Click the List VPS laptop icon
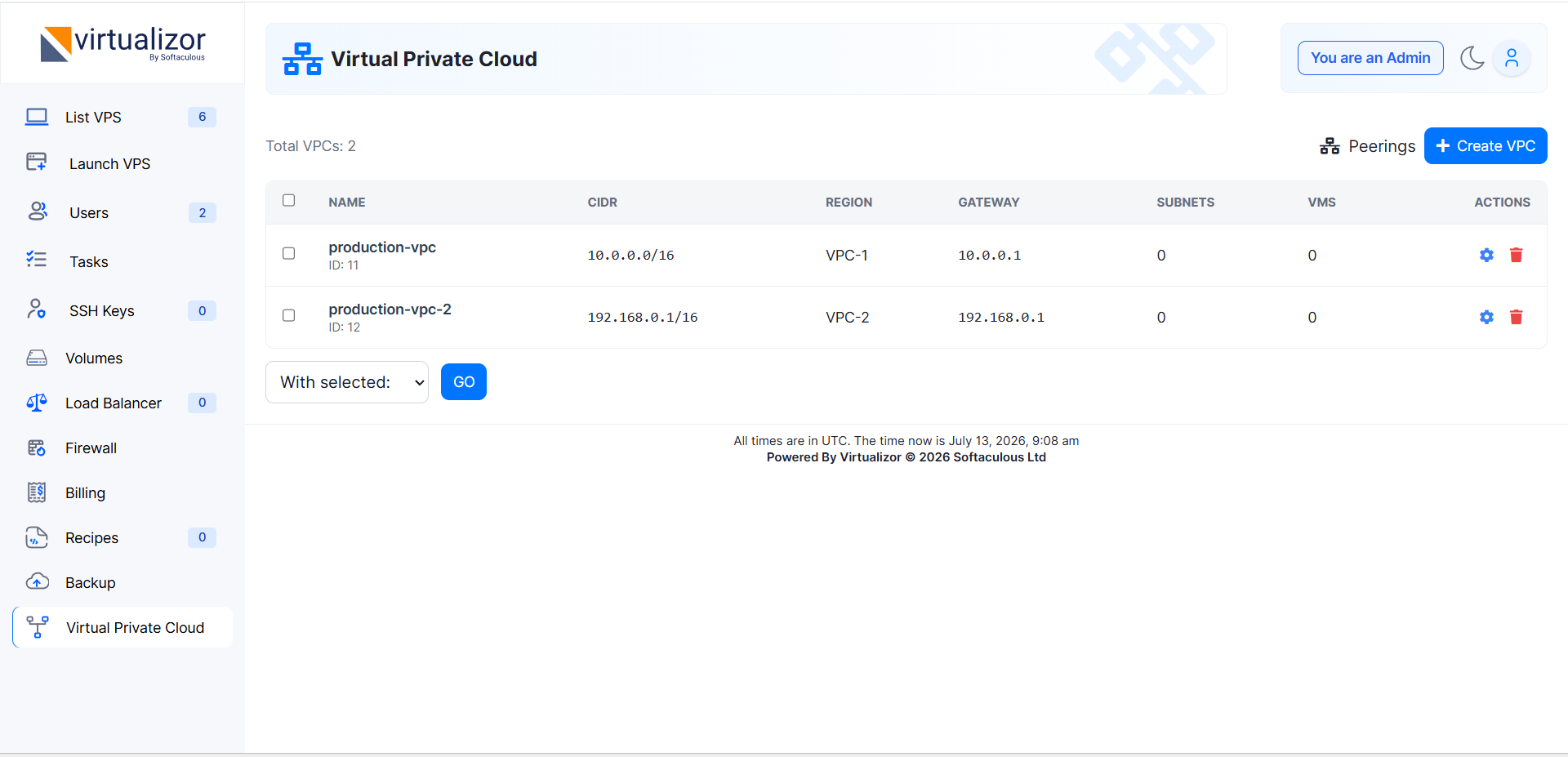This screenshot has height=757, width=1568. (37, 117)
